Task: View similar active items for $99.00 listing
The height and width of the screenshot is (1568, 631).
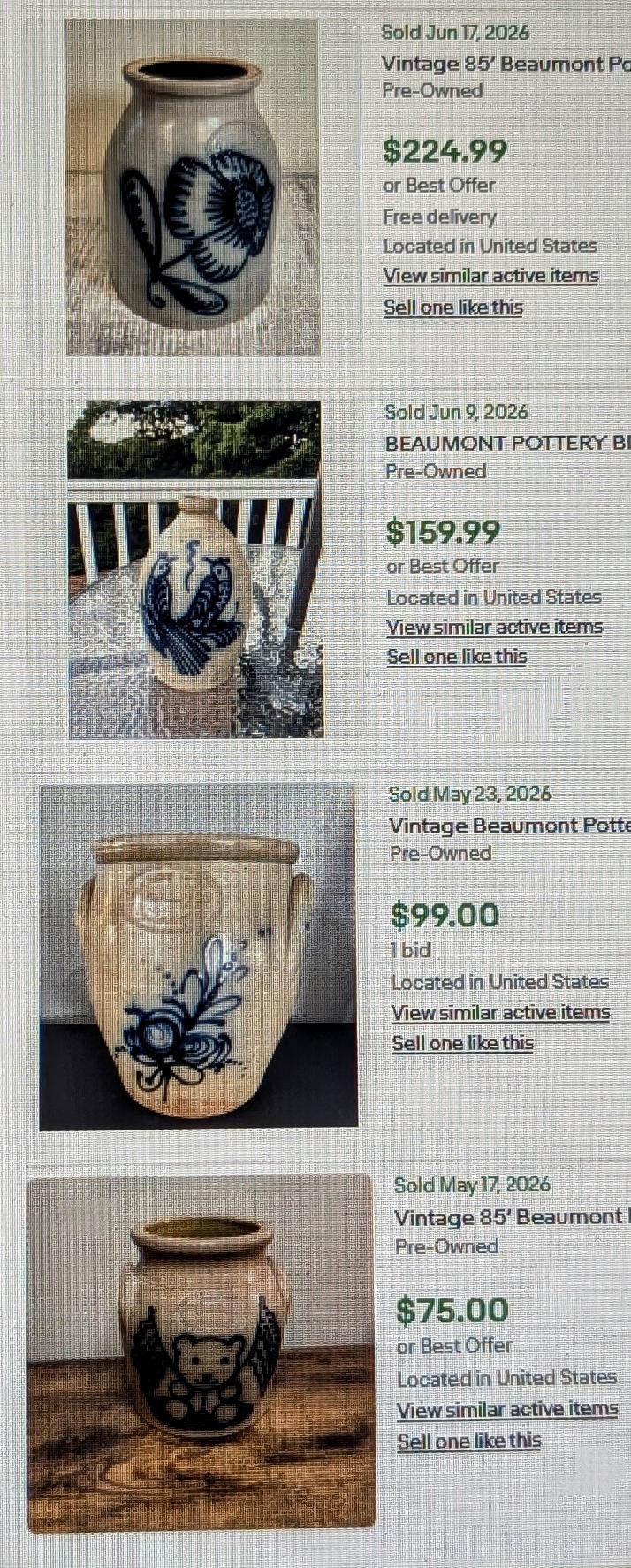Action: click(x=500, y=1012)
